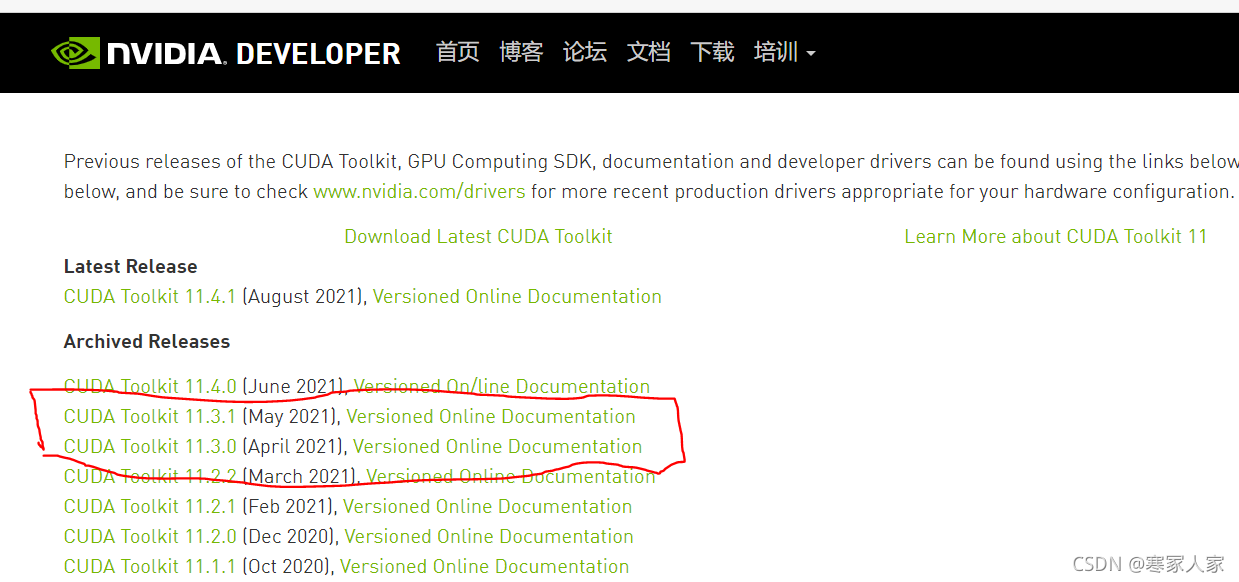The height and width of the screenshot is (582, 1239).
Task: Click the 'Latest Release' heading text
Action: [x=131, y=266]
